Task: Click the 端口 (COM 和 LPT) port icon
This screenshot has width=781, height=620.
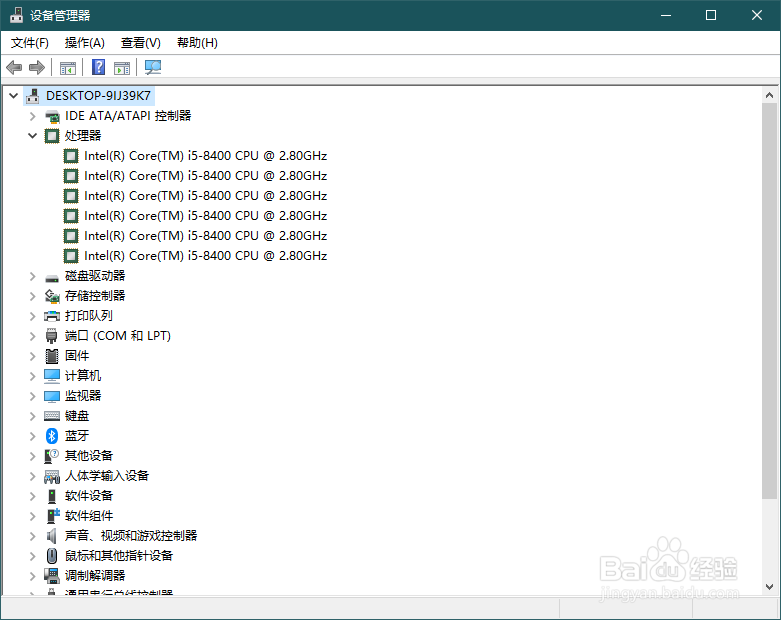Action: [x=52, y=336]
